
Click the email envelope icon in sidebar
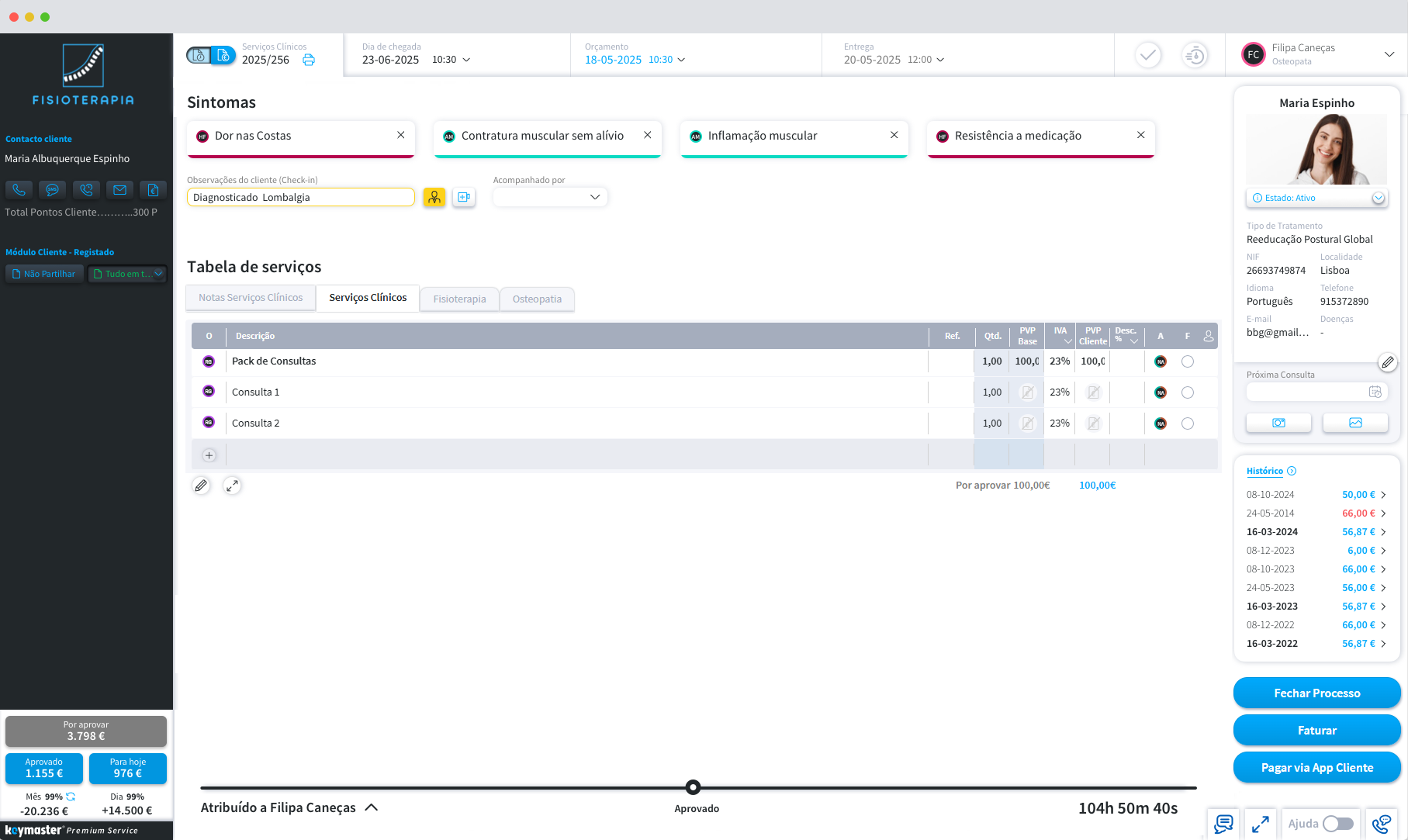(x=119, y=189)
